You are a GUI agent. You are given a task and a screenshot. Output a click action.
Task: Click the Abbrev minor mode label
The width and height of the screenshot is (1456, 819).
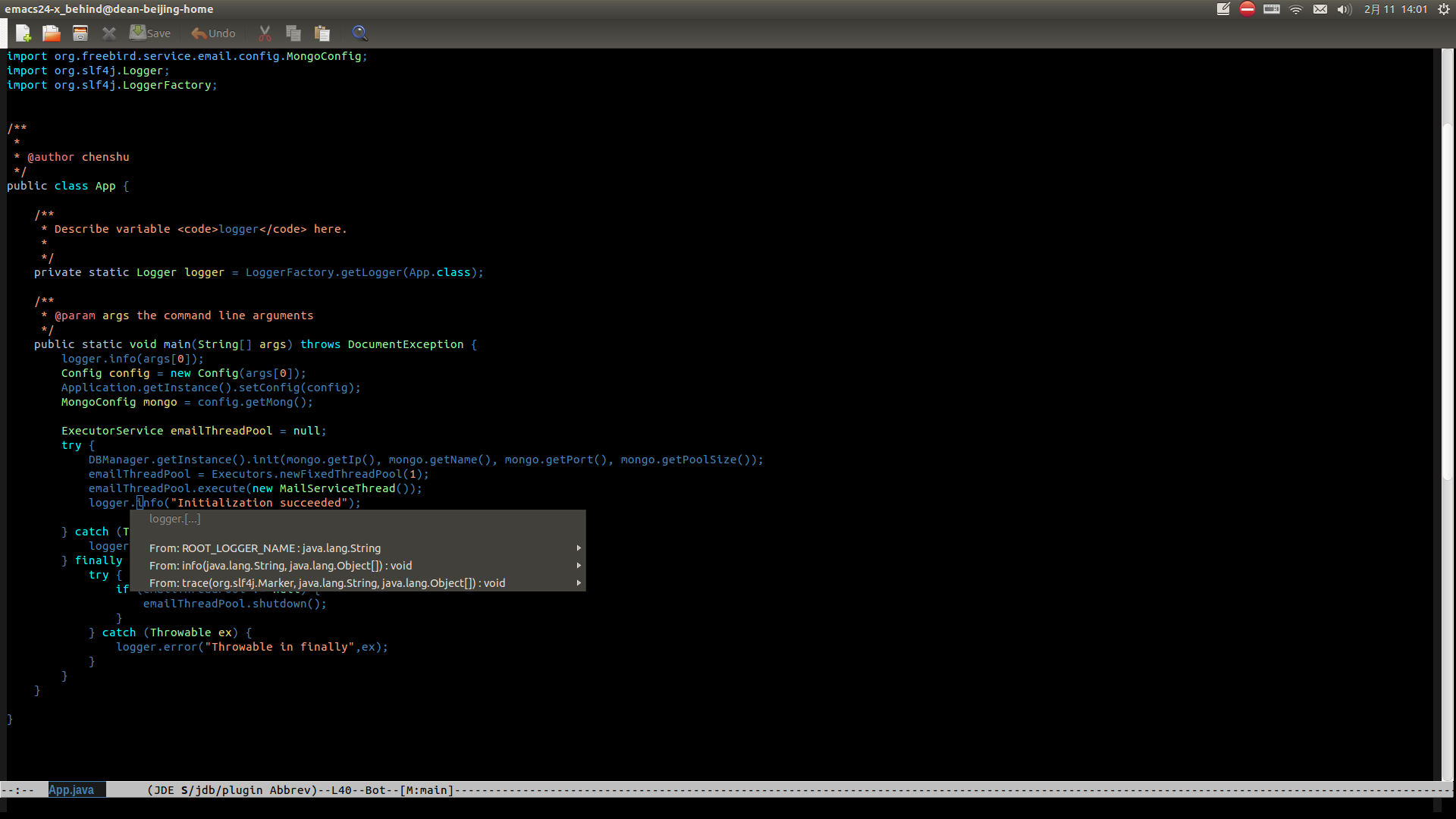[x=290, y=790]
